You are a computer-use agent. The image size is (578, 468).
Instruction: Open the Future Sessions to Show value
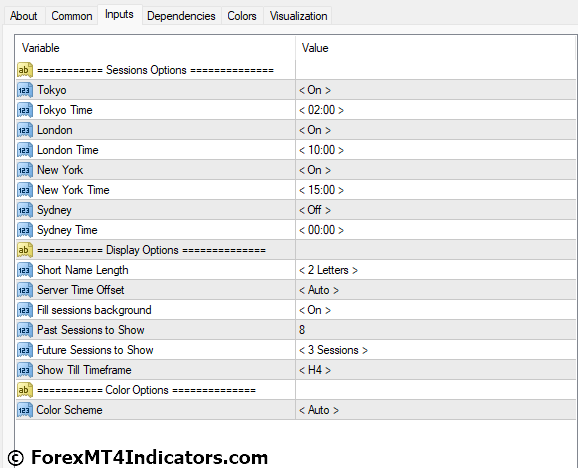pyautogui.click(x=333, y=350)
